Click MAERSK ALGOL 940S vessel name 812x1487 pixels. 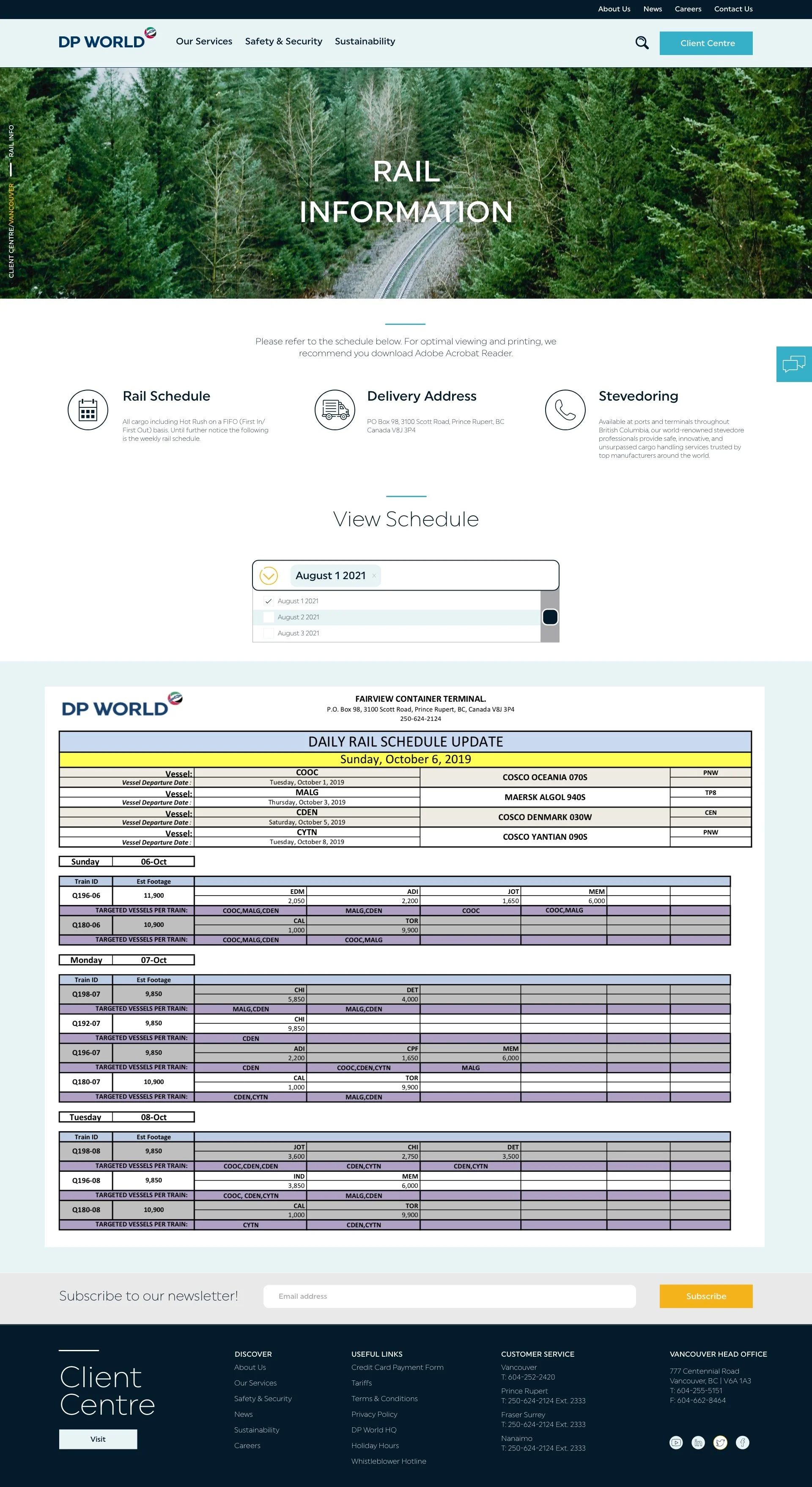(545, 797)
